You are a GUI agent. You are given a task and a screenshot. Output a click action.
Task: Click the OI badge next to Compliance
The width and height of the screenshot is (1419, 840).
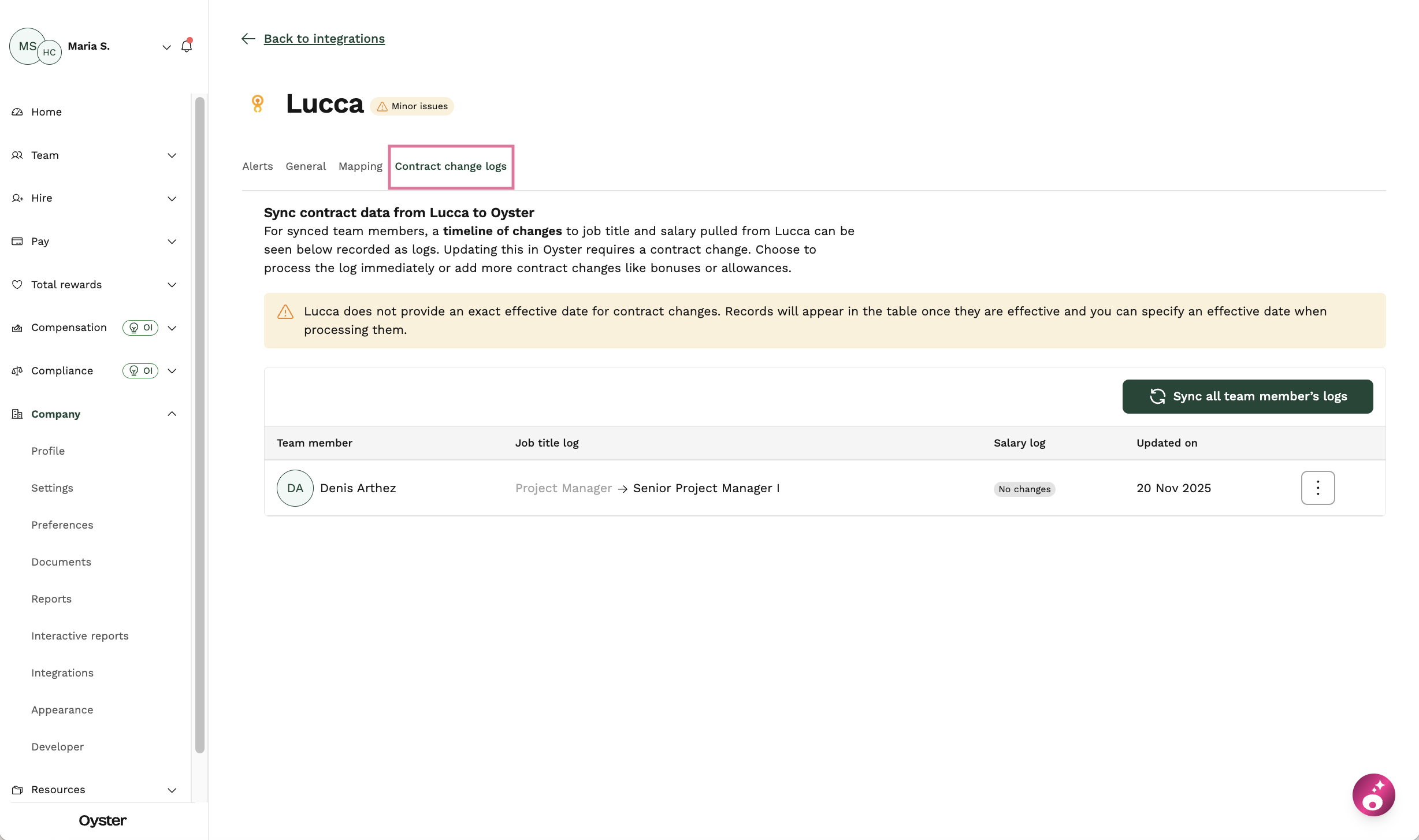tap(140, 371)
